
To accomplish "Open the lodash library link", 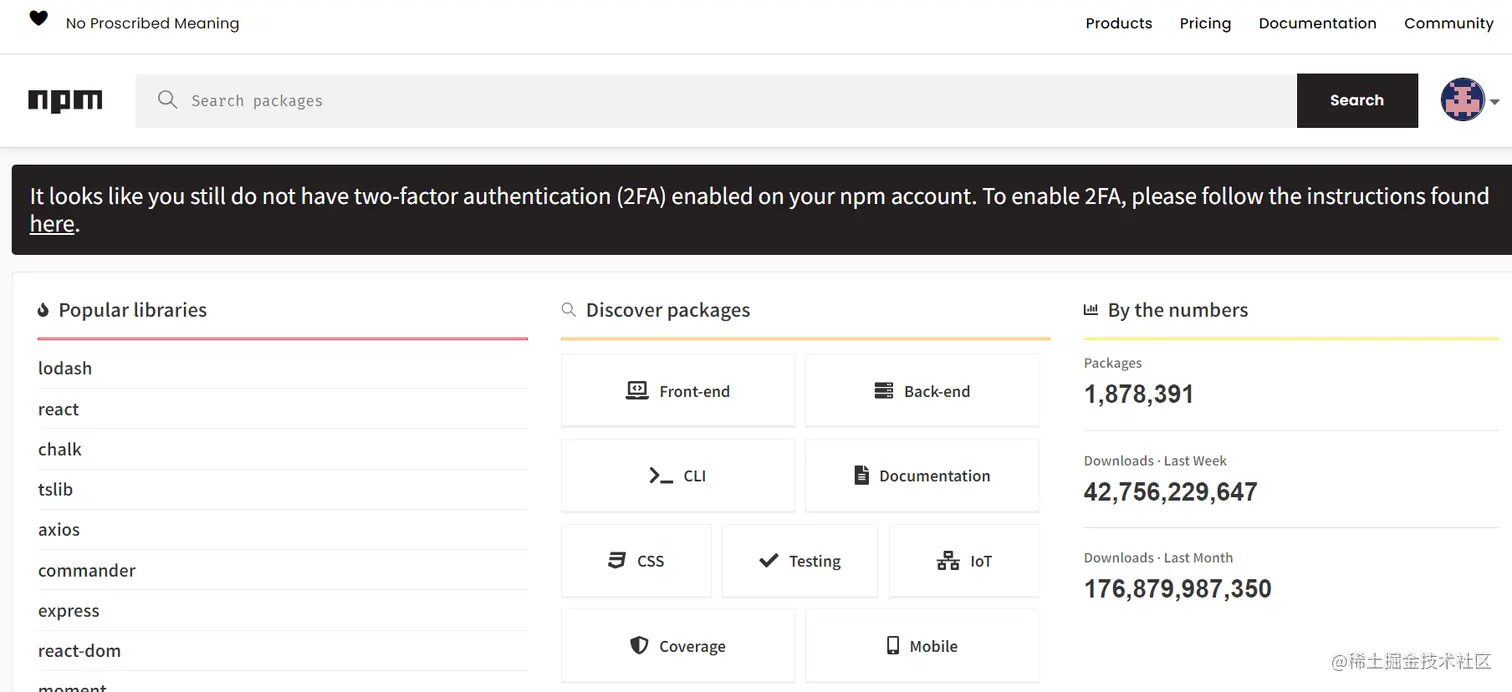I will [x=65, y=368].
